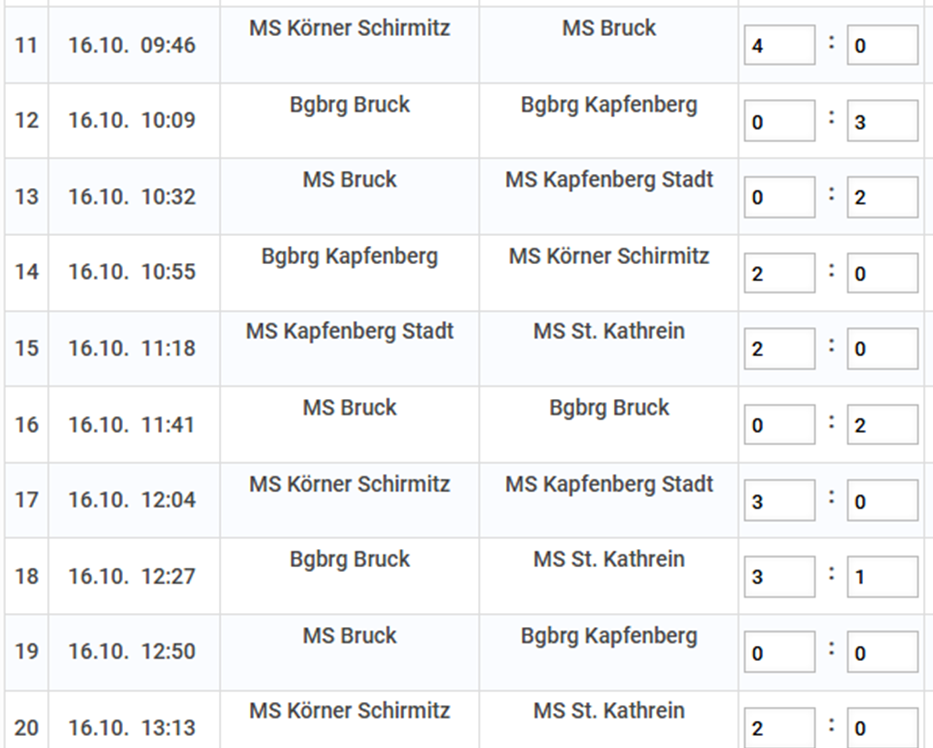Select away score input of match 15

point(882,349)
